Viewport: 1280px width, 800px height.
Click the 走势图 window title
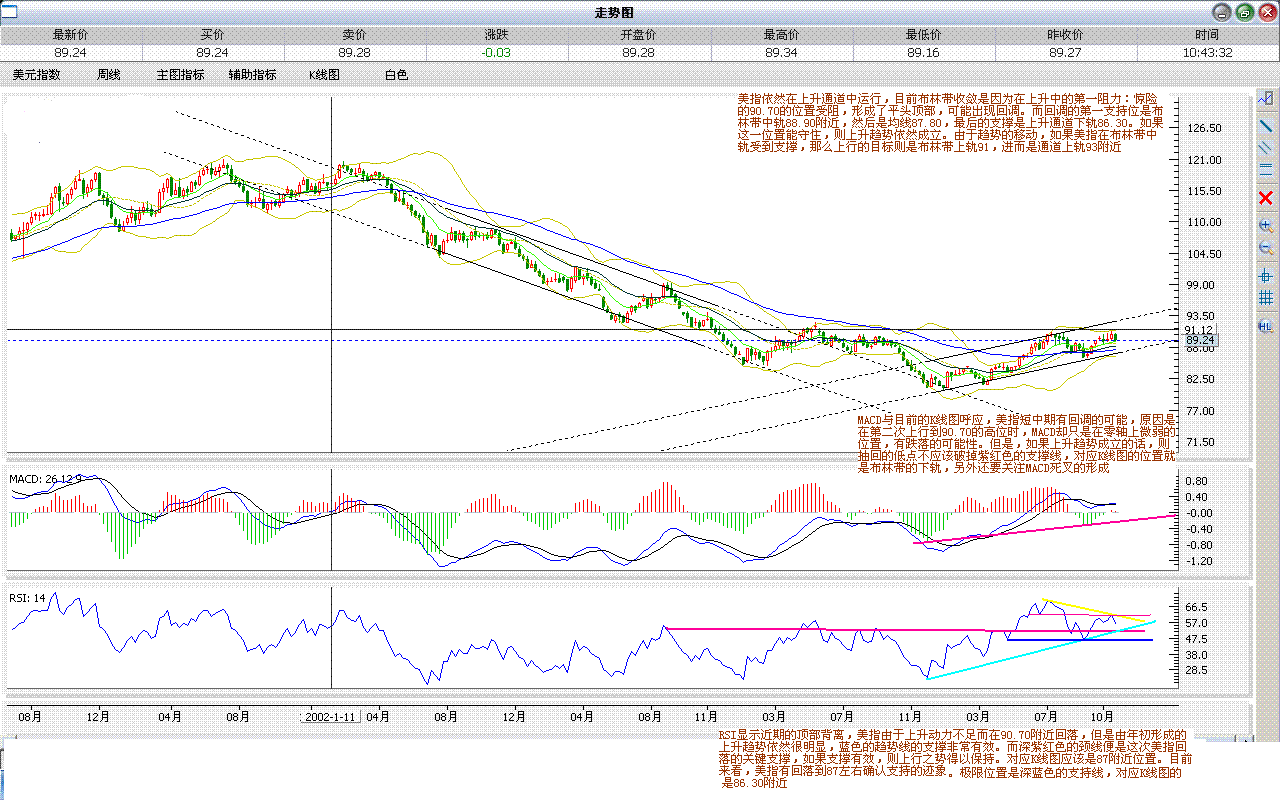click(x=614, y=13)
